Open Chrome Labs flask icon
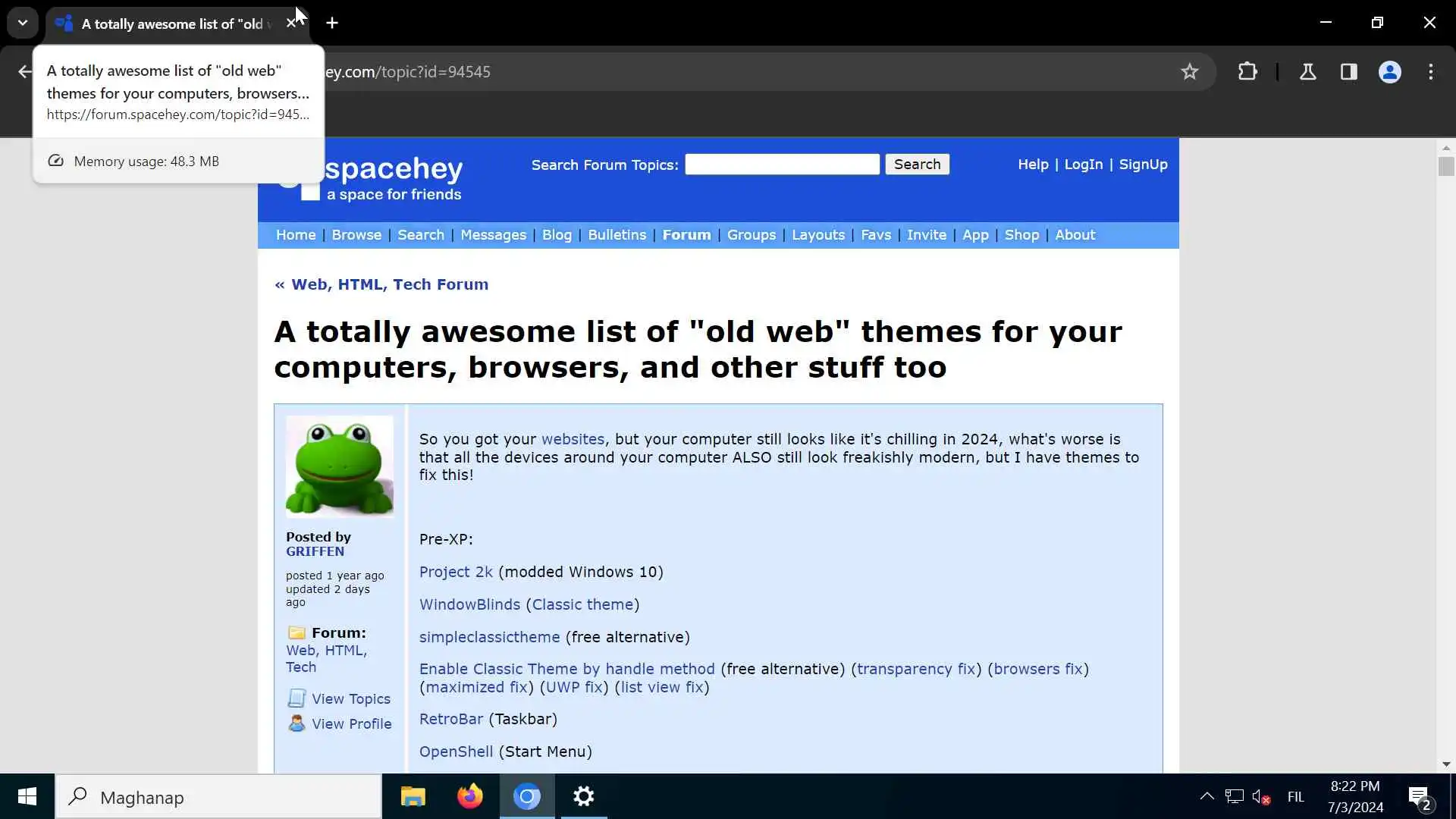 tap(1307, 71)
